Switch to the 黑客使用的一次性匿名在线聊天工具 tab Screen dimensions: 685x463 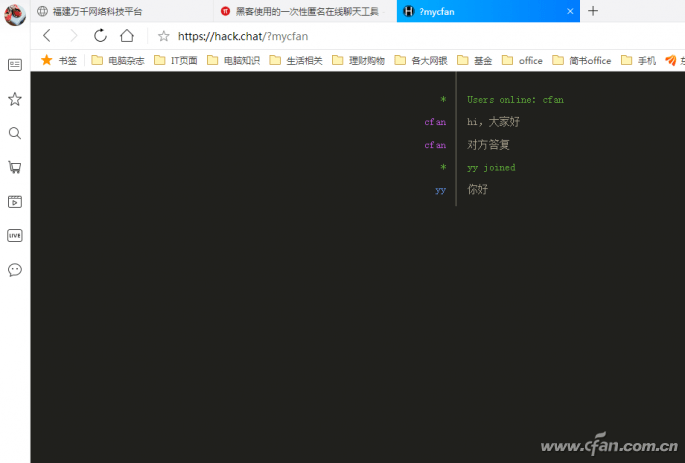(x=305, y=11)
